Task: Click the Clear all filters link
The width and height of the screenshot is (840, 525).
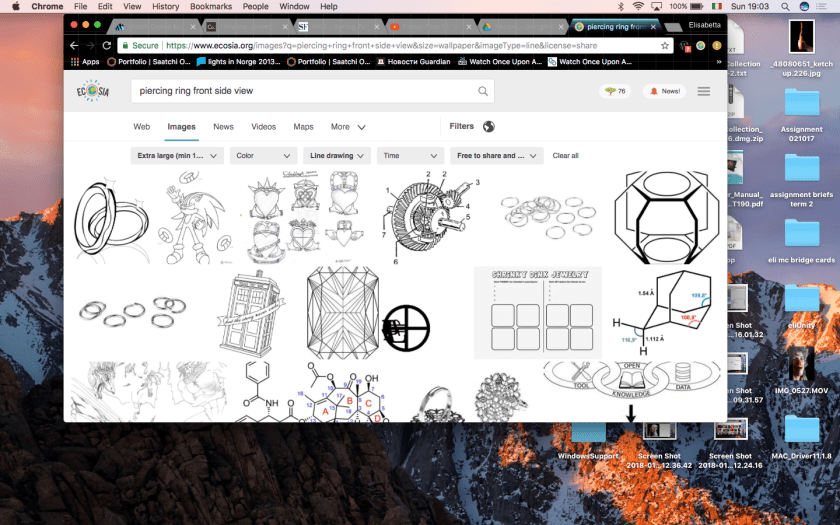Action: (x=565, y=156)
